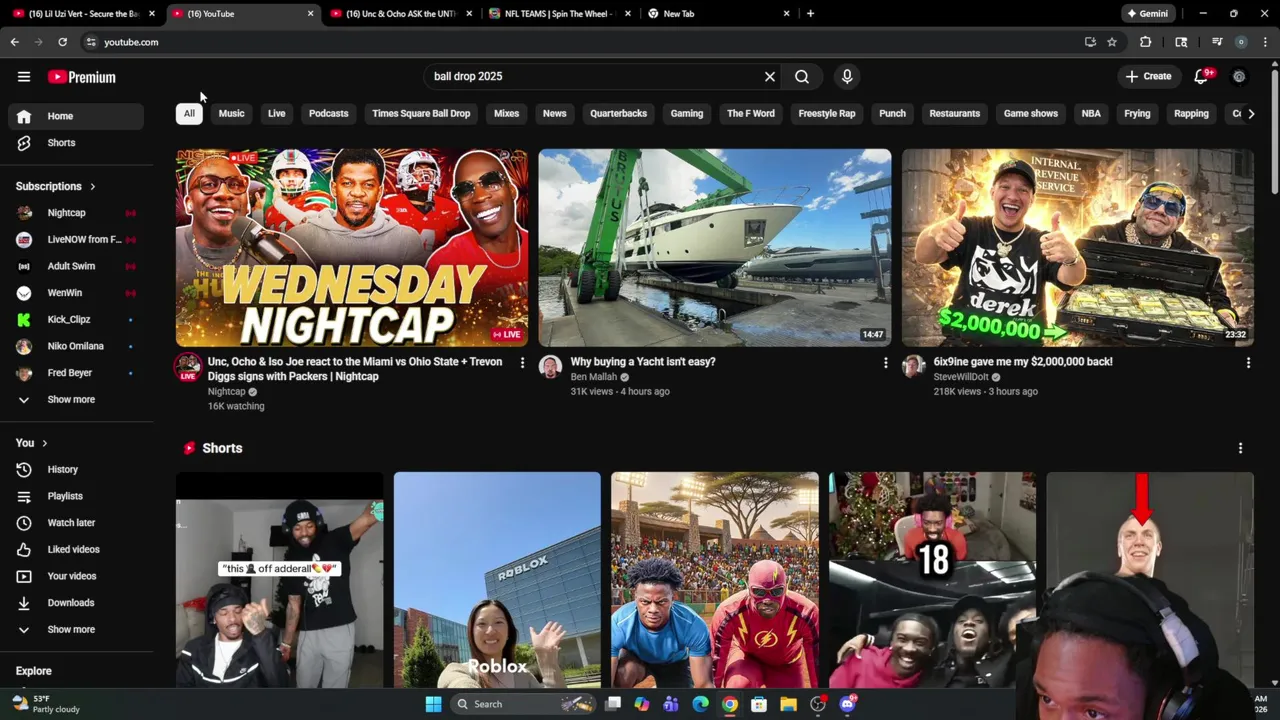The width and height of the screenshot is (1280, 720).
Task: Go to the YouTube Premium logo home
Action: (x=82, y=77)
